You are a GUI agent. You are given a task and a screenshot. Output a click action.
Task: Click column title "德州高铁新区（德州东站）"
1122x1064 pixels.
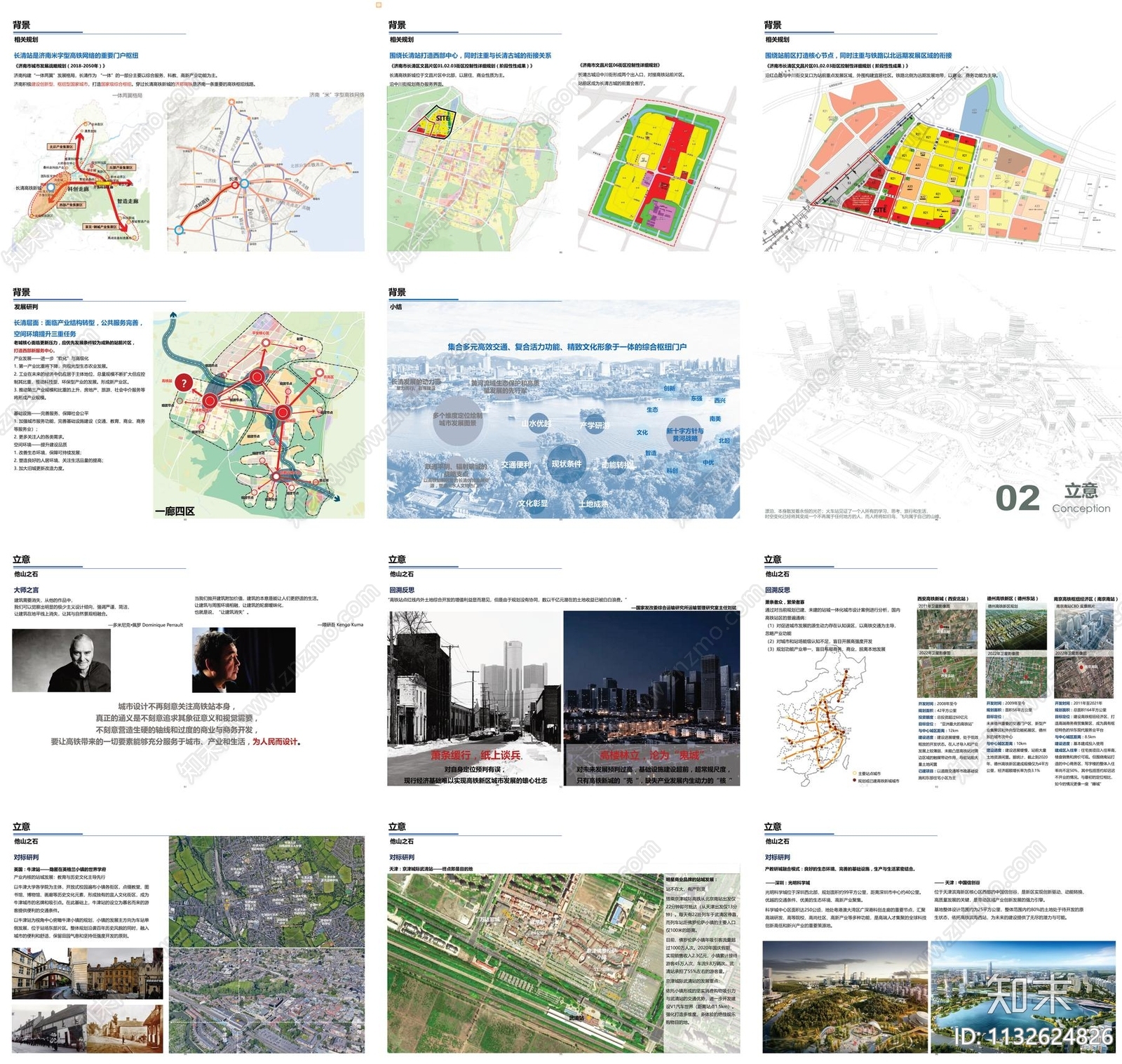(x=1012, y=599)
